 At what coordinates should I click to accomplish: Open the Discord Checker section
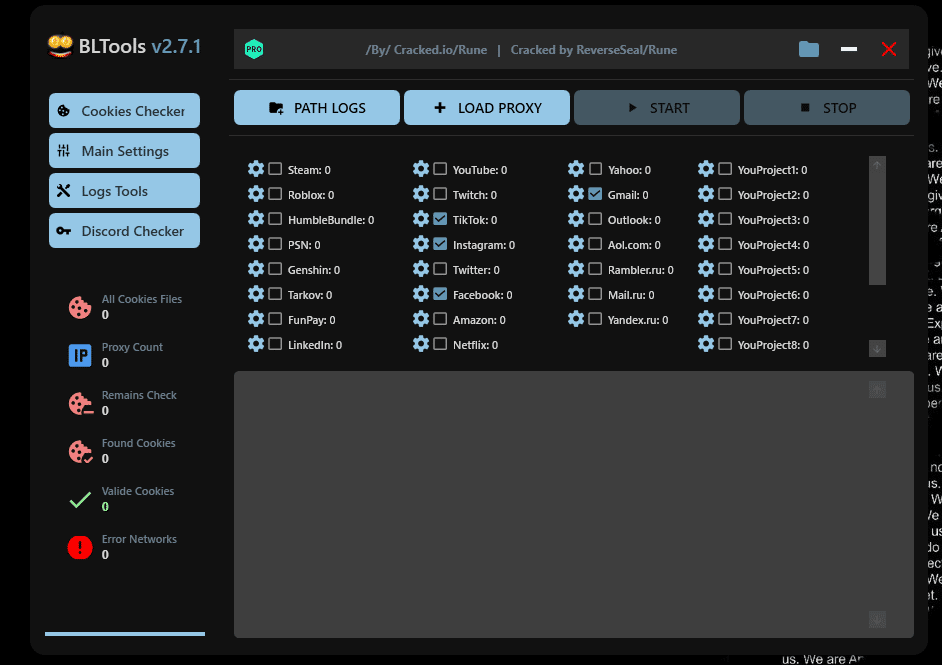(x=124, y=231)
